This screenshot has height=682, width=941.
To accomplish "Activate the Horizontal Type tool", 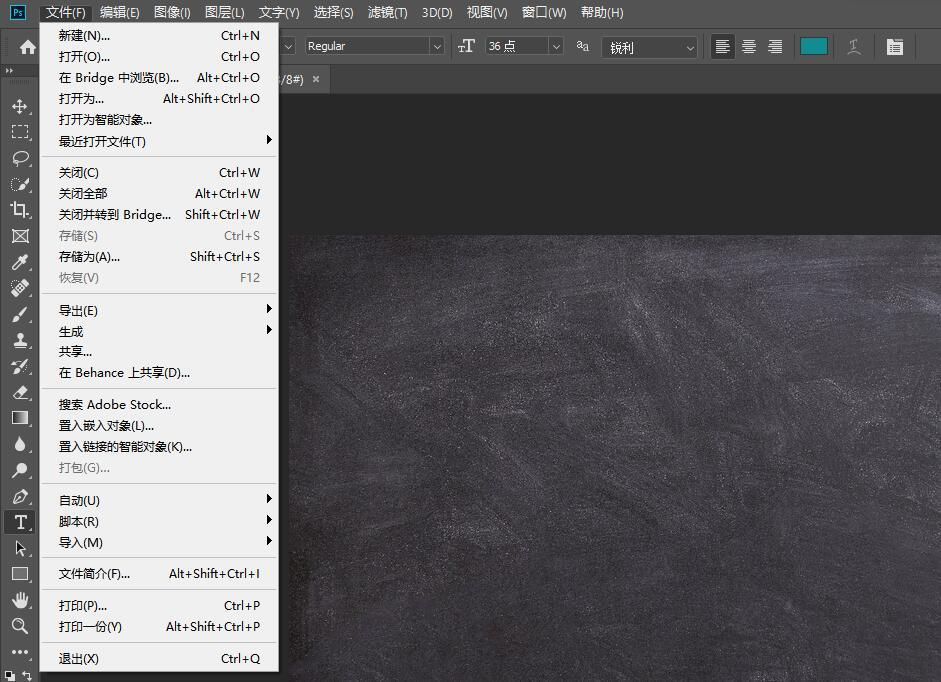I will pyautogui.click(x=20, y=522).
